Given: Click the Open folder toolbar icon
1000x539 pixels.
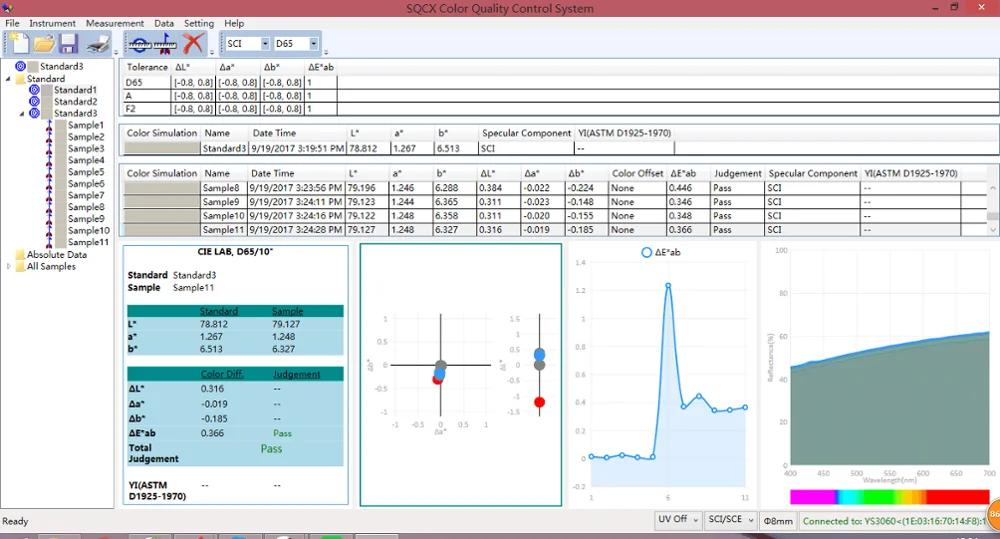Looking at the screenshot, I should [x=44, y=44].
